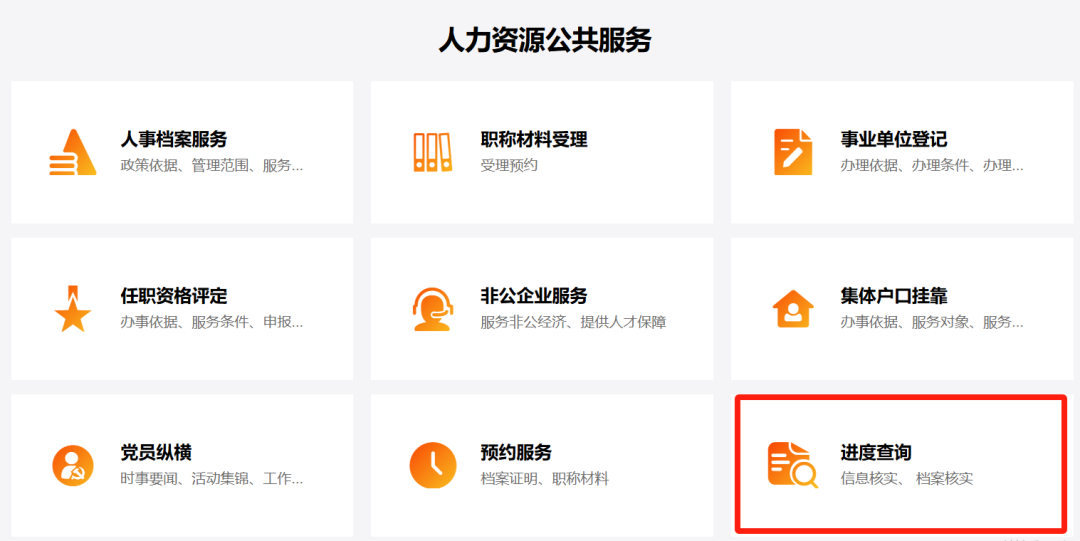This screenshot has width=1080, height=541.
Task: Click the 进度查询 magnifier document icon
Action: click(x=792, y=465)
